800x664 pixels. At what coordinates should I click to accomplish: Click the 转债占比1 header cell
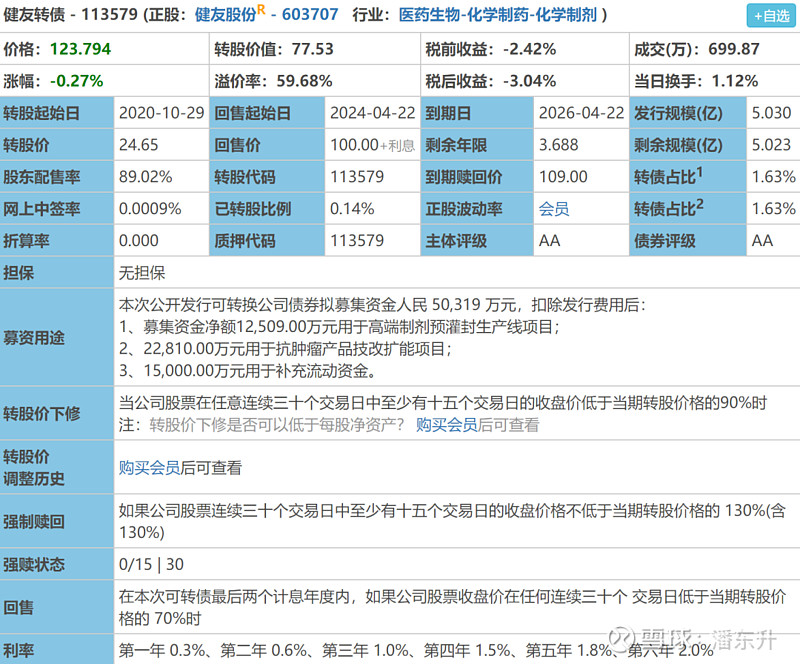pyautogui.click(x=688, y=177)
